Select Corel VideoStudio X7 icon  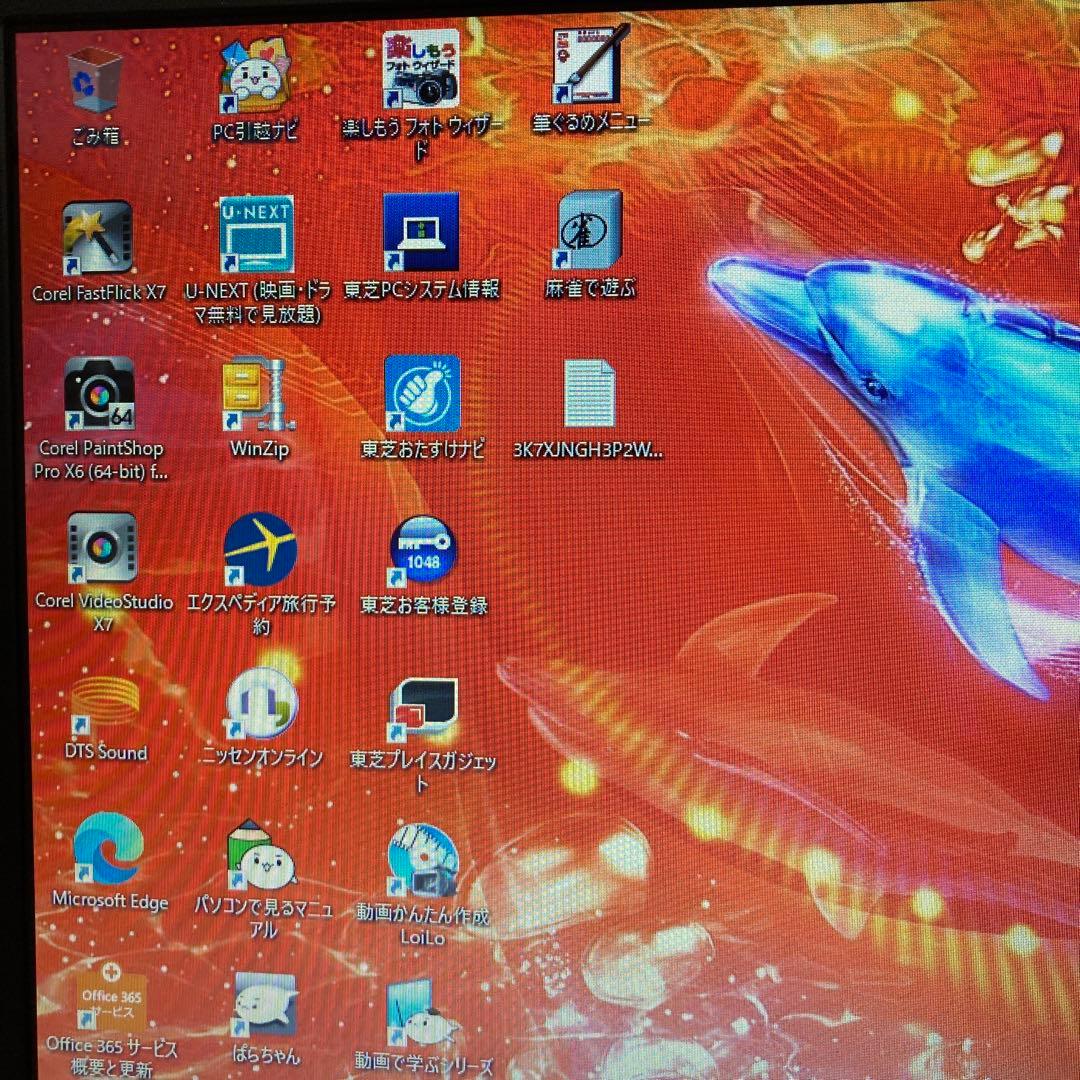coord(102,548)
